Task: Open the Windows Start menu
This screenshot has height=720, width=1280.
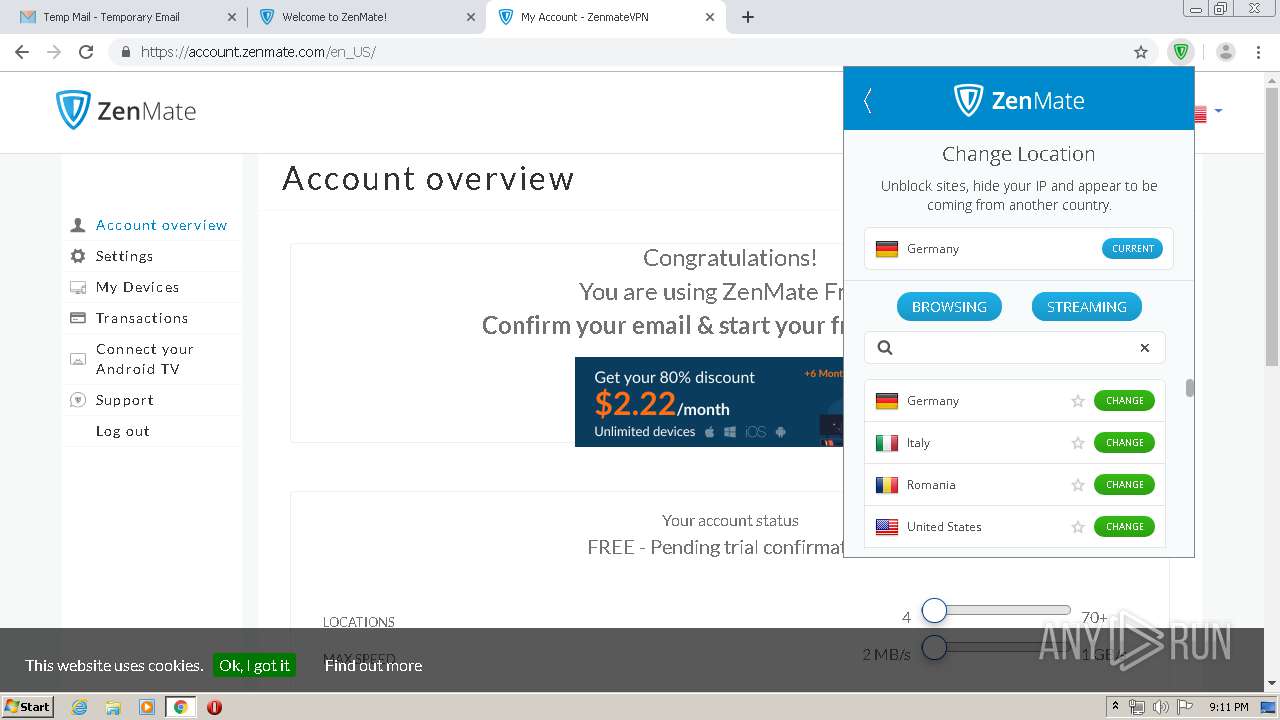Action: point(28,707)
